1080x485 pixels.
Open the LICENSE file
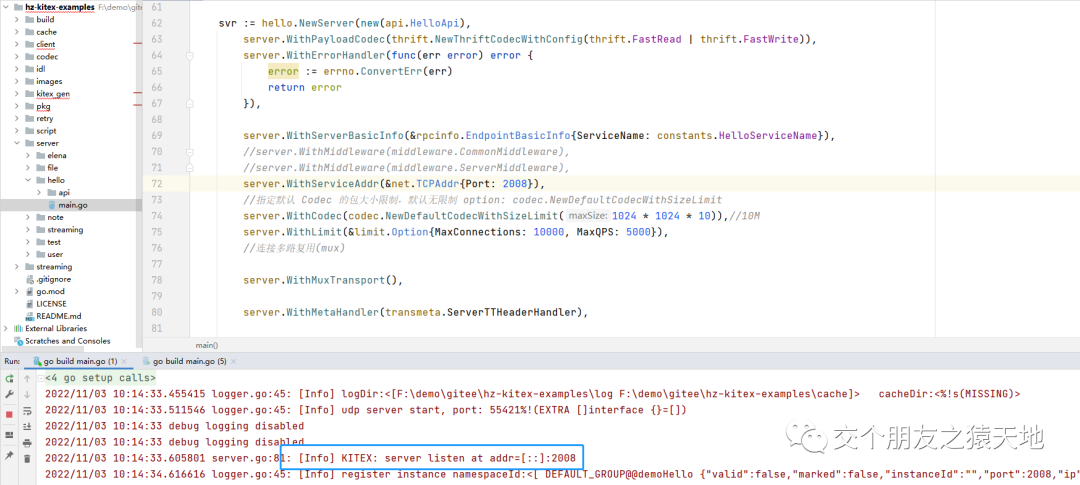point(50,304)
